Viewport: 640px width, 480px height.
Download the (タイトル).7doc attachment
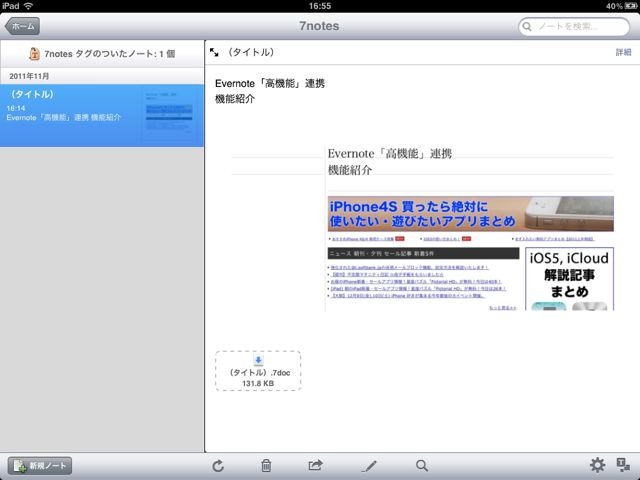(x=258, y=371)
